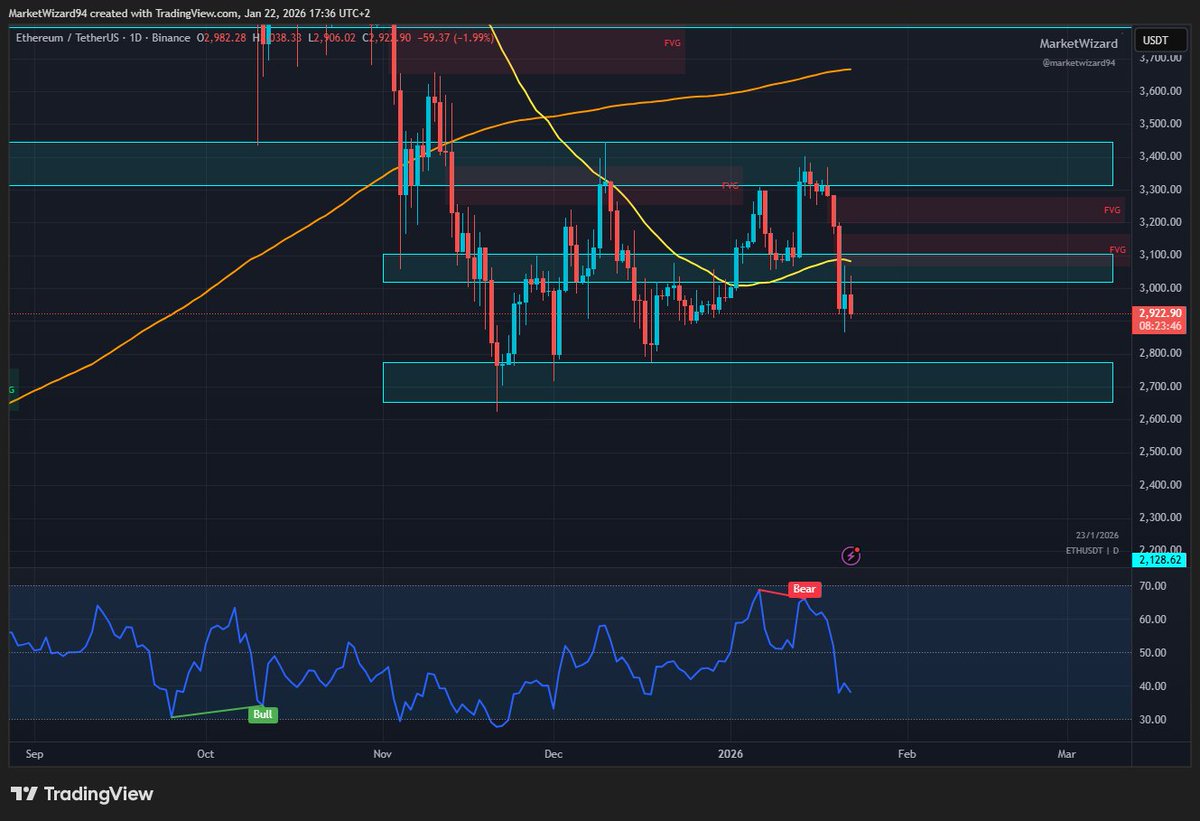
Task: Click the Nov label on time axis
Action: pos(383,755)
